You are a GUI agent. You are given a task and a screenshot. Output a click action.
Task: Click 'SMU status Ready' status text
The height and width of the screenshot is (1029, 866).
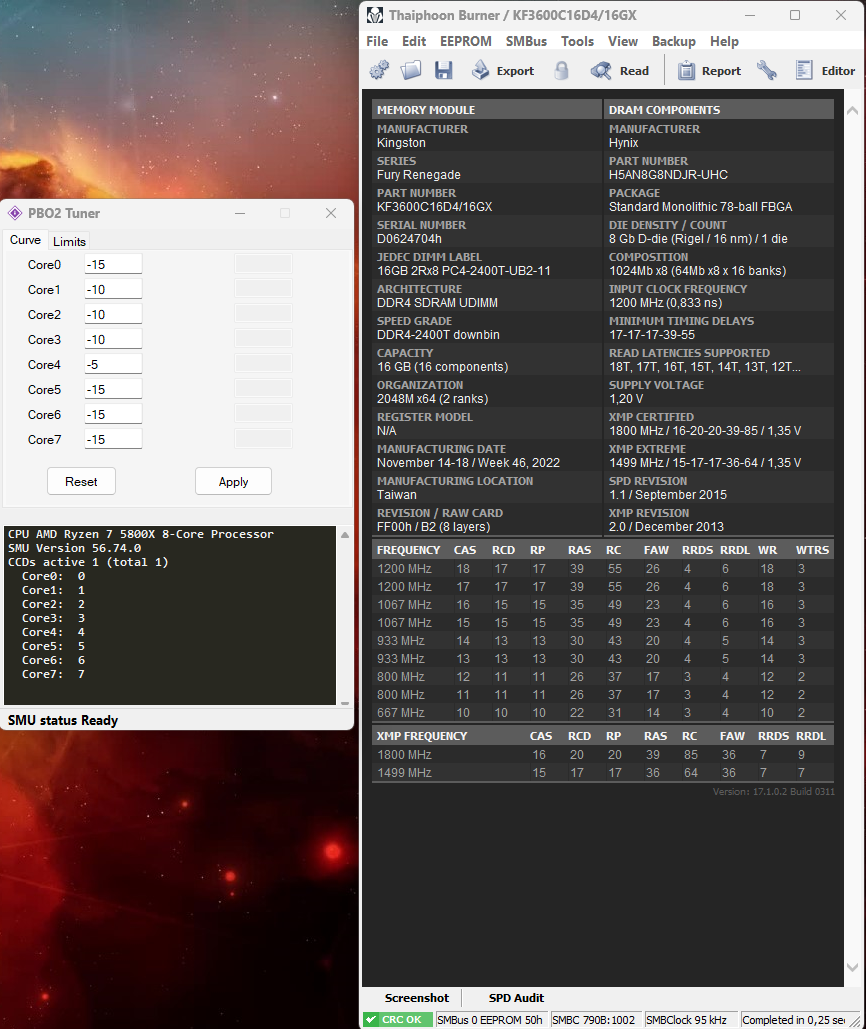point(63,720)
